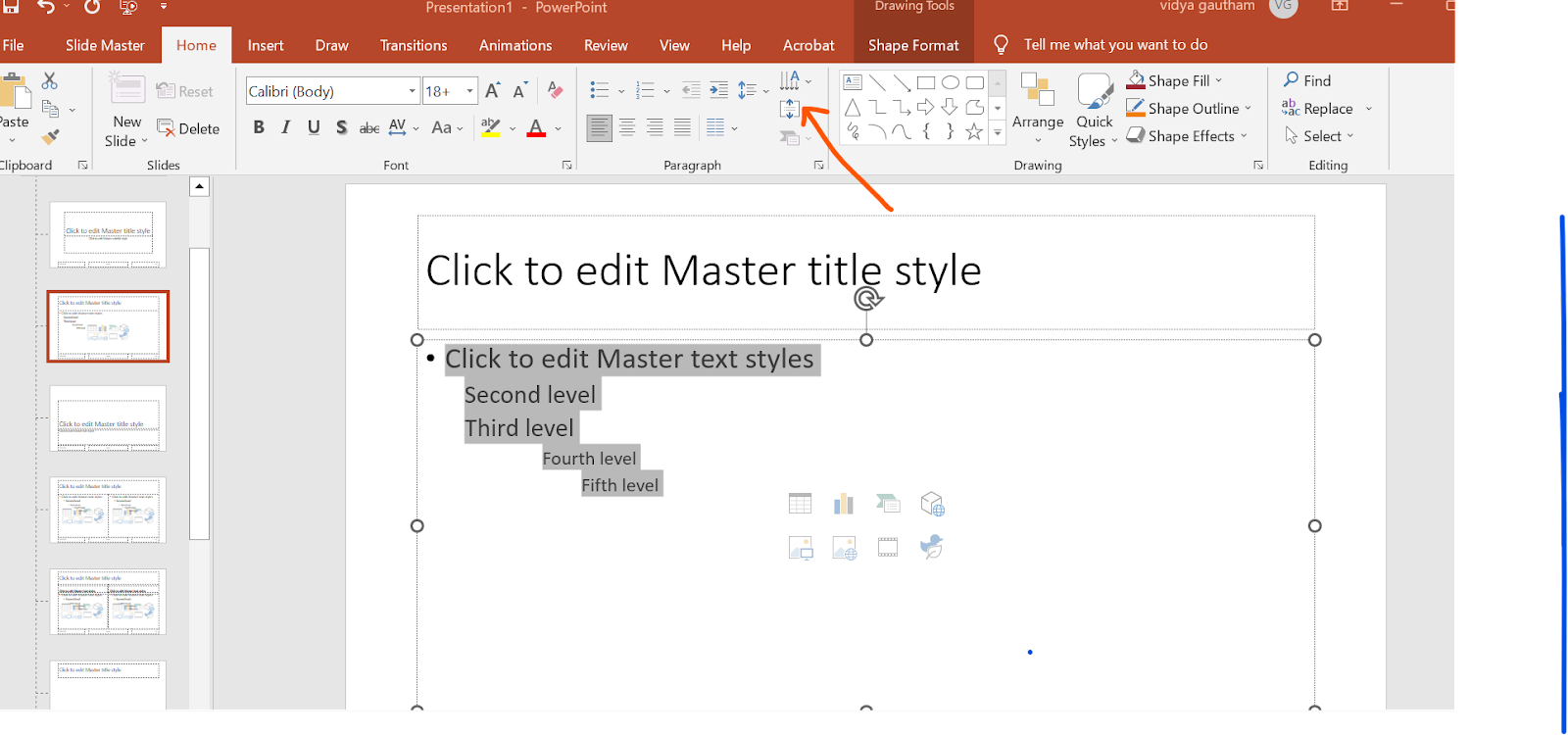This screenshot has height=735, width=1568.
Task: Select the selected second layout thumbnail
Action: pos(108,326)
